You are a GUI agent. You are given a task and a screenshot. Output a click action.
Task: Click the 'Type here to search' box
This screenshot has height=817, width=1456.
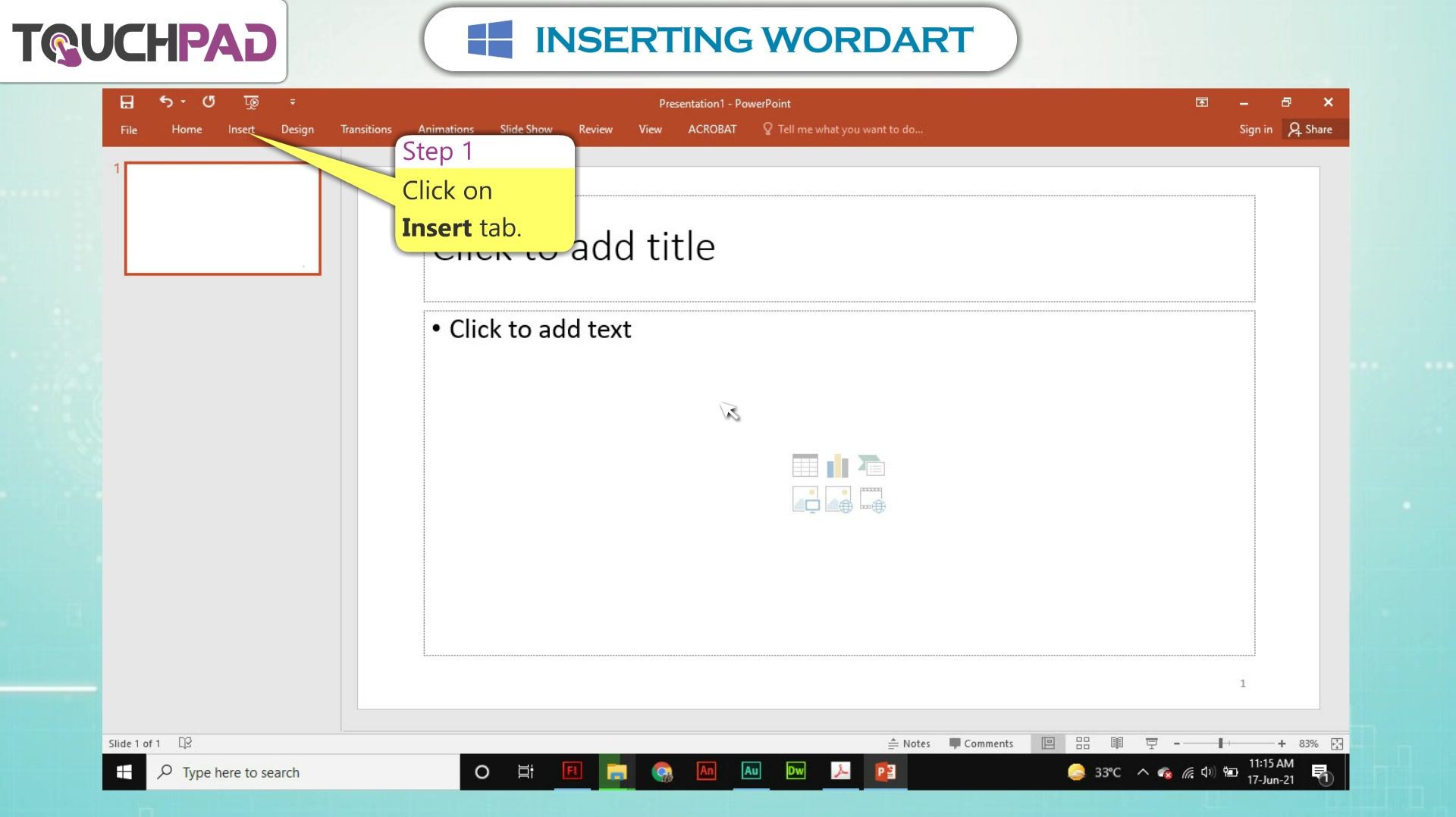coord(303,772)
